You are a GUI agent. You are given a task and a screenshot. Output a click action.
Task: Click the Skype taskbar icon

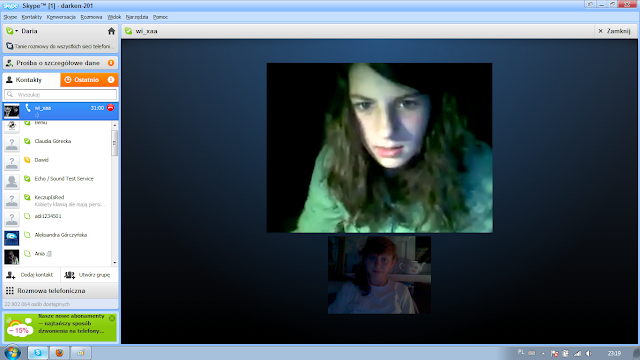point(38,353)
